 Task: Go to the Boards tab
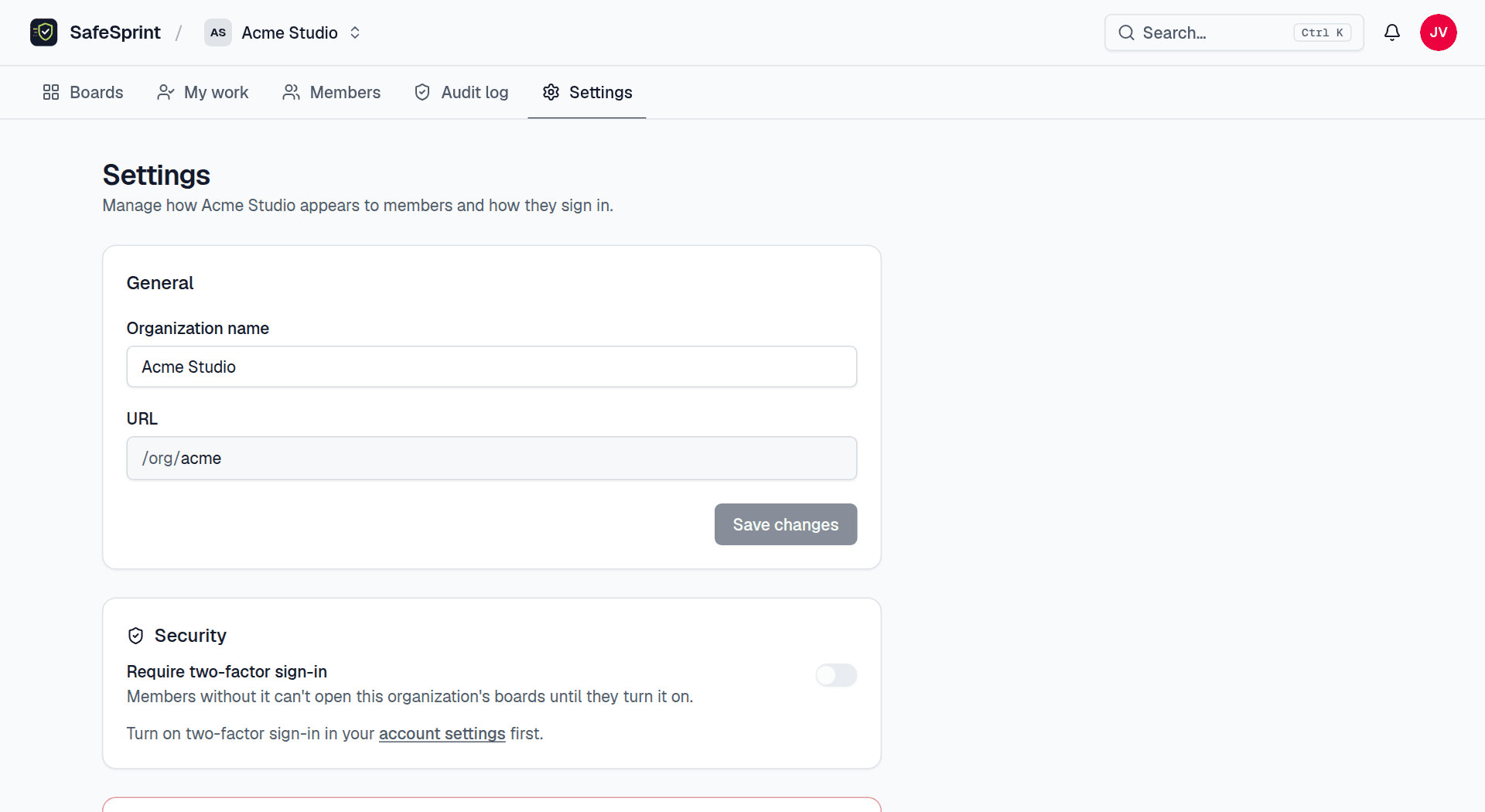83,92
